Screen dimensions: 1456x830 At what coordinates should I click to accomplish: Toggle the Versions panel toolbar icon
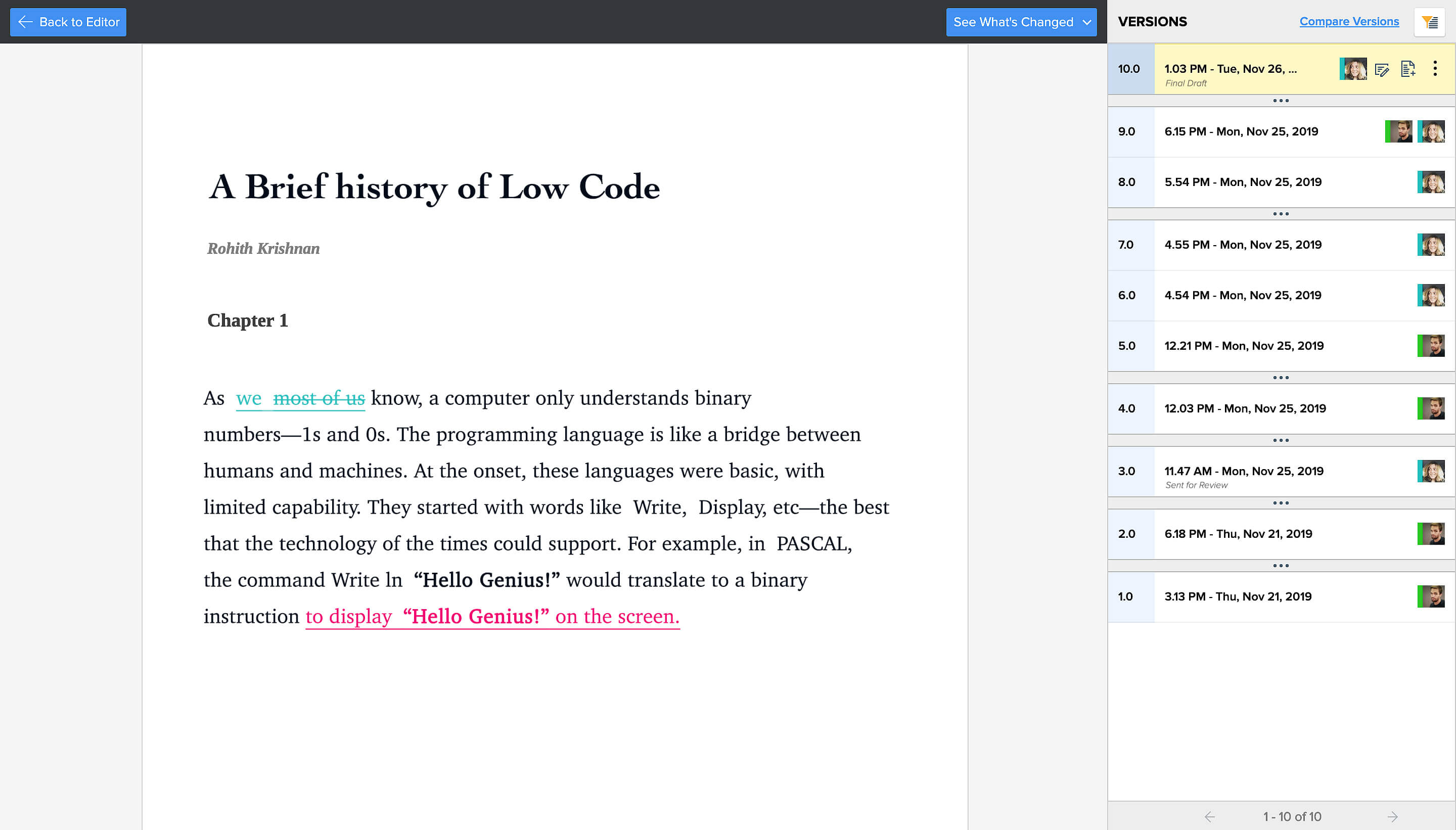tap(1430, 22)
